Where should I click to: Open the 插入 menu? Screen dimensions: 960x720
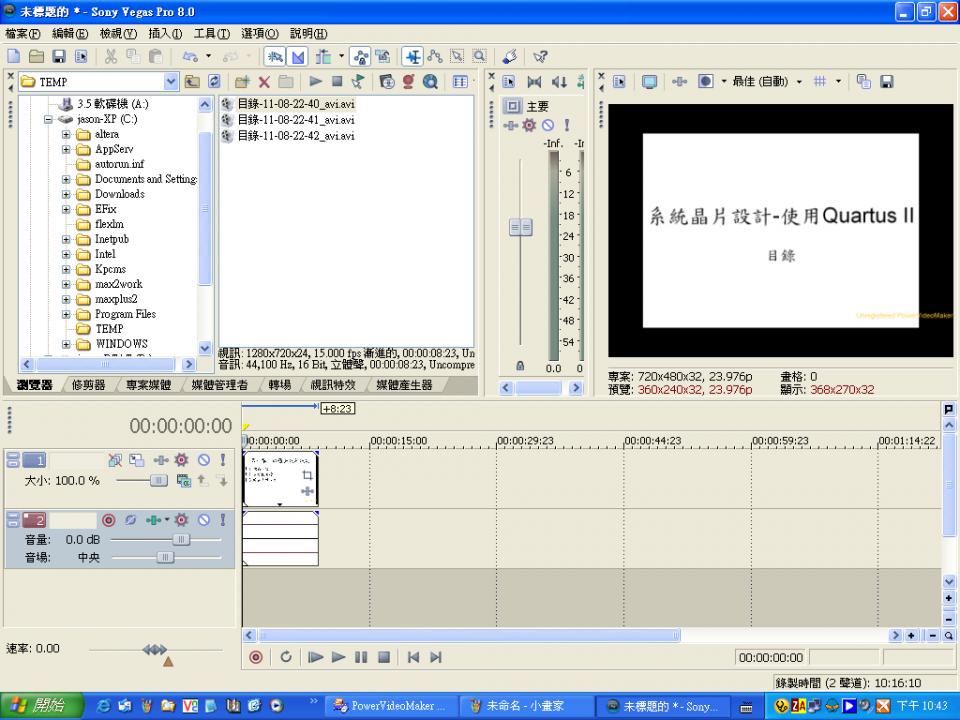coord(164,34)
